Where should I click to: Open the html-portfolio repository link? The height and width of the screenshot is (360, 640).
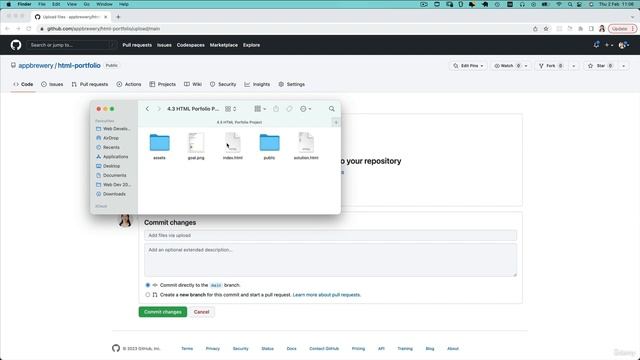pos(79,65)
